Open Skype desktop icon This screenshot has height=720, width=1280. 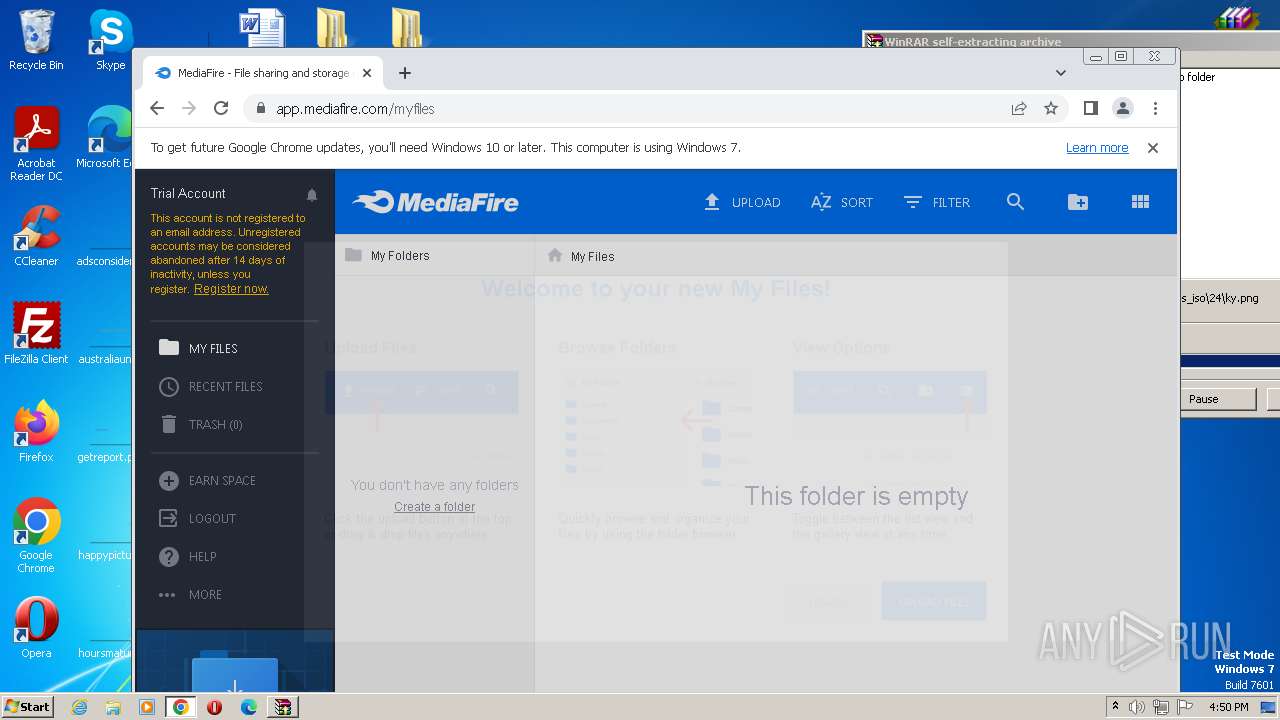click(110, 40)
